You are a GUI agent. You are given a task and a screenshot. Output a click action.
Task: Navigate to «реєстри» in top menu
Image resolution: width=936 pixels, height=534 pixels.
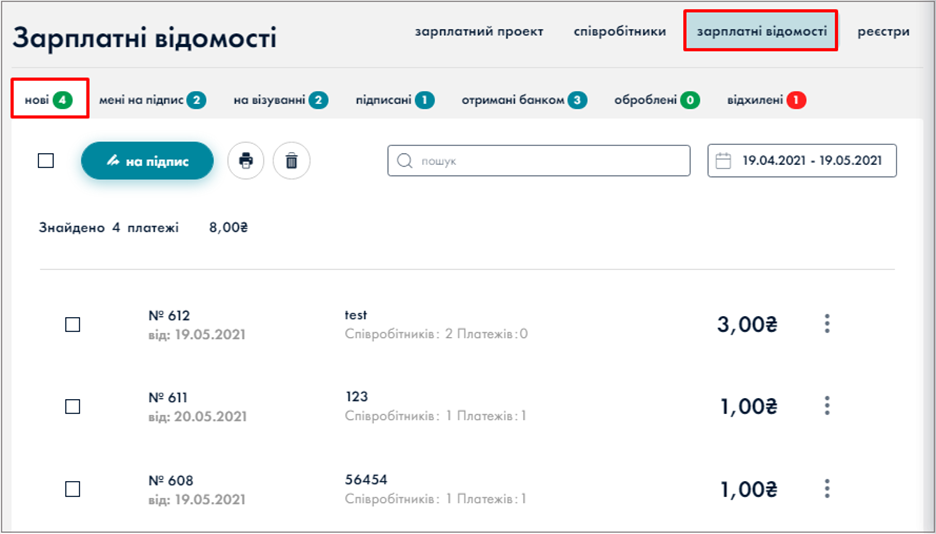(x=883, y=32)
